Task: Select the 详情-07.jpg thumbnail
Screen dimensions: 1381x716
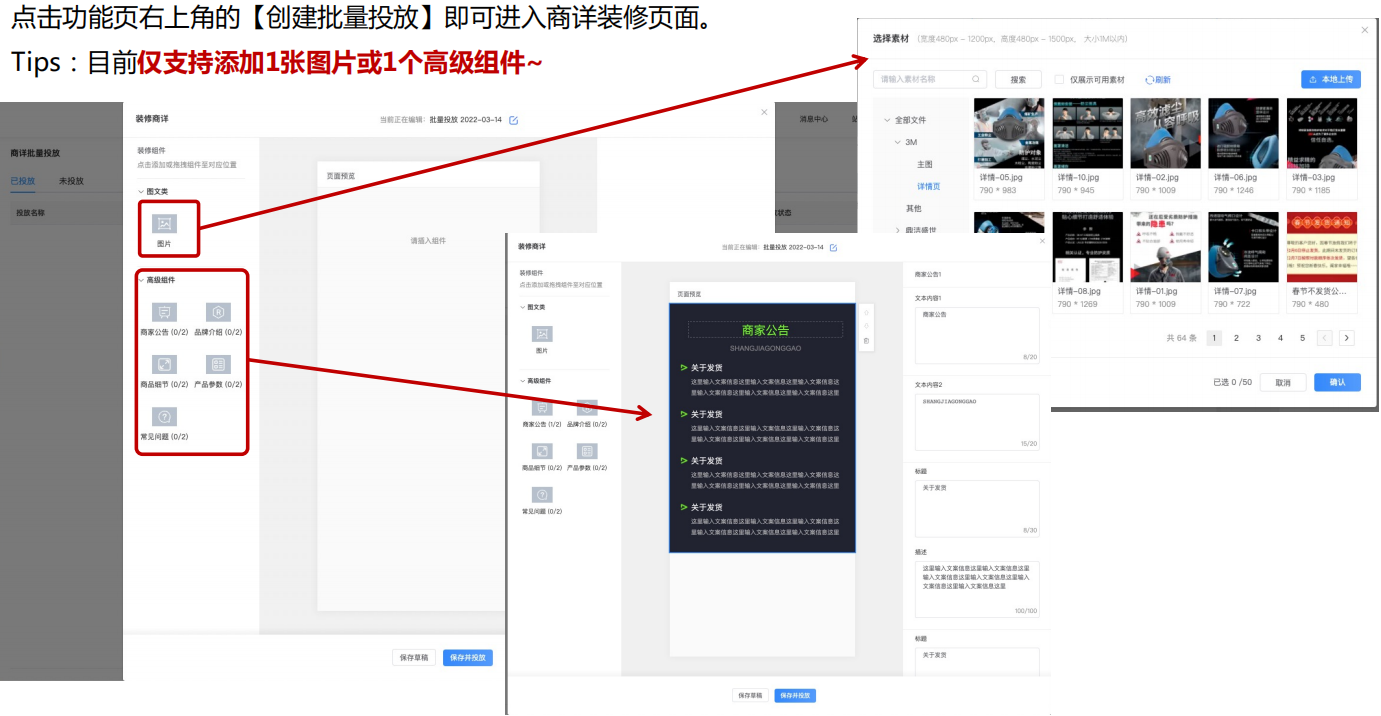Action: point(1243,247)
